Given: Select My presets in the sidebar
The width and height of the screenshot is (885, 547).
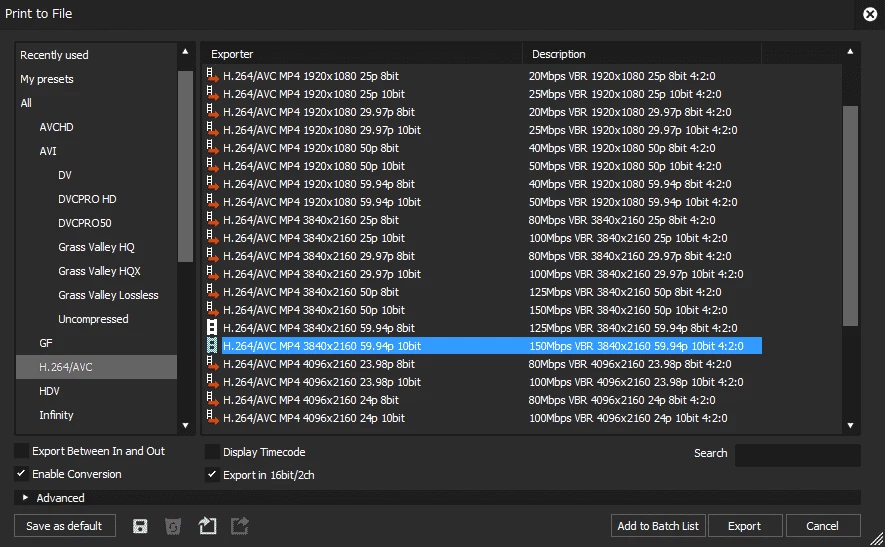Looking at the screenshot, I should [47, 79].
